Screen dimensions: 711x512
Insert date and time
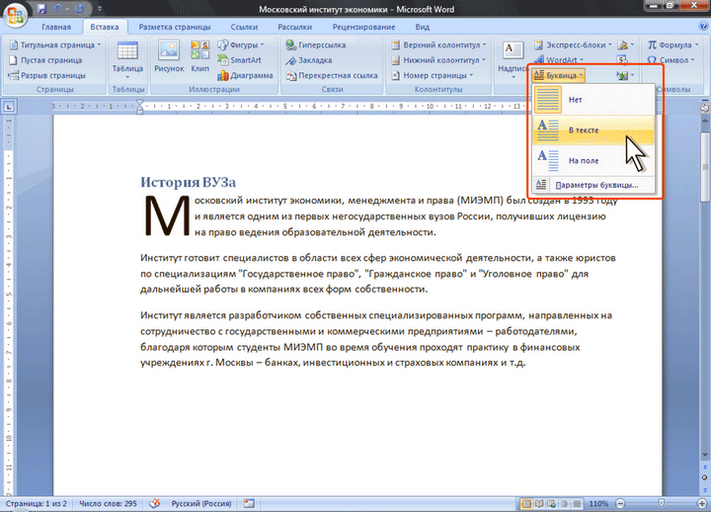[x=623, y=60]
